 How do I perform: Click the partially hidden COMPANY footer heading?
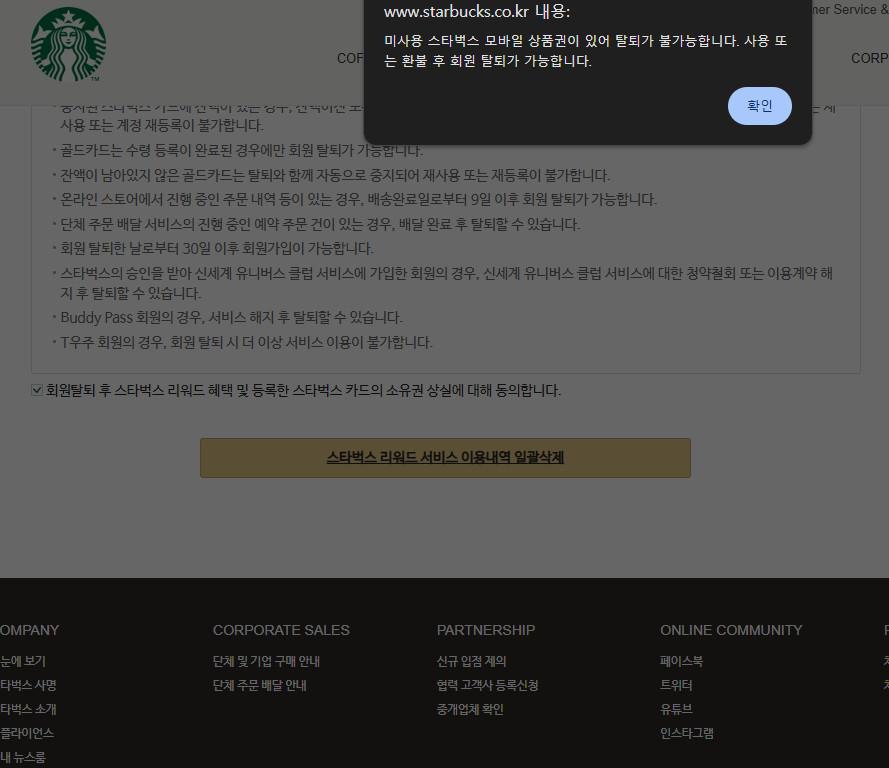click(x=29, y=630)
